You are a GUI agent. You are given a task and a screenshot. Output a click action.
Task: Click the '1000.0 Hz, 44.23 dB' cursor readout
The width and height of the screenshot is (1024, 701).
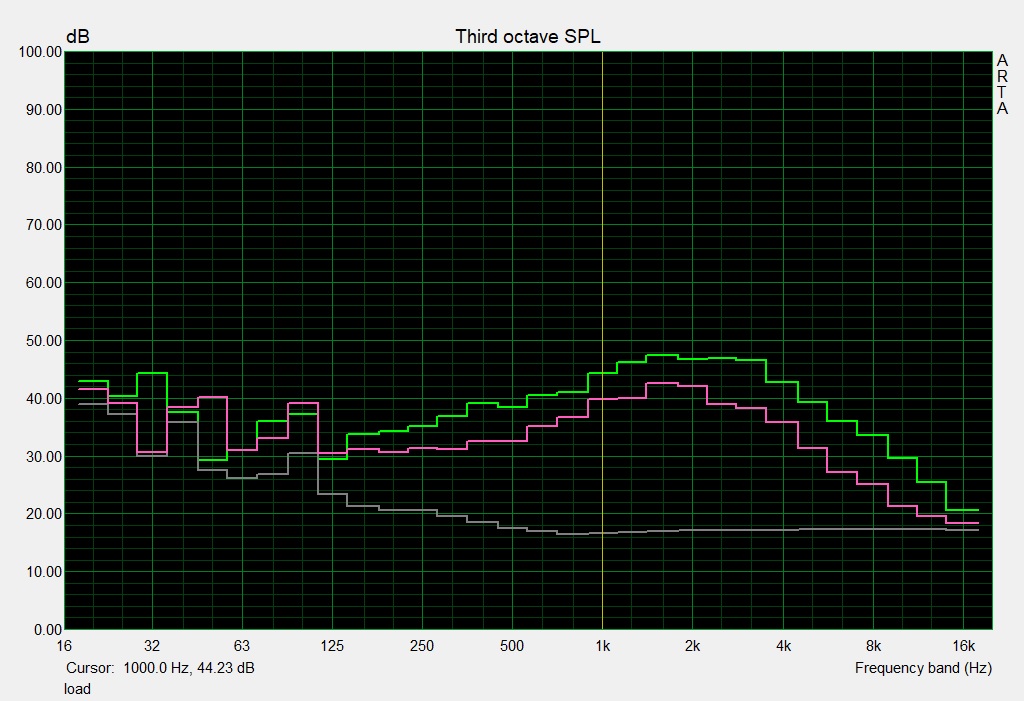[x=189, y=668]
